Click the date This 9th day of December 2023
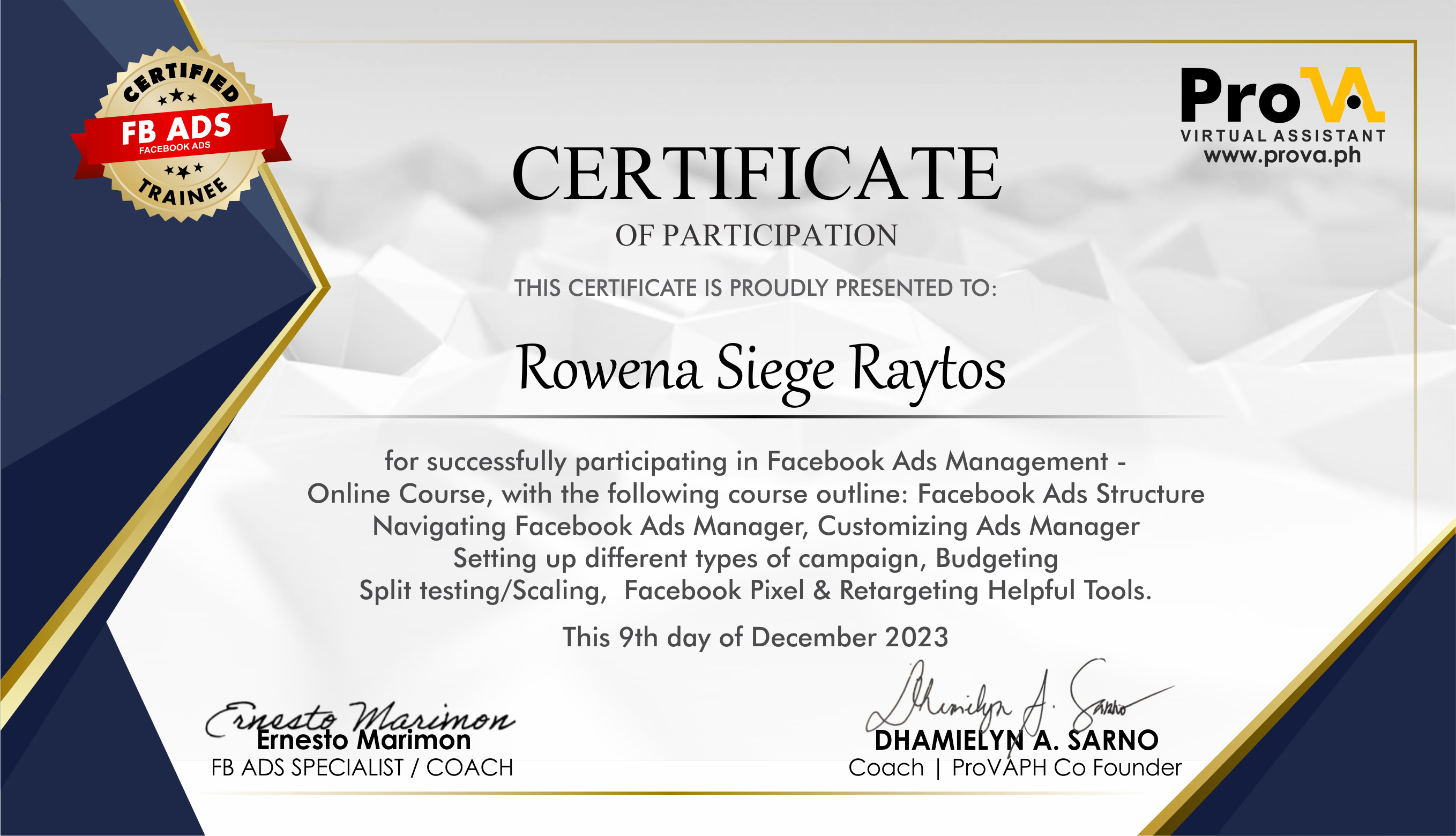Screen dimensions: 1456x836 [755, 637]
